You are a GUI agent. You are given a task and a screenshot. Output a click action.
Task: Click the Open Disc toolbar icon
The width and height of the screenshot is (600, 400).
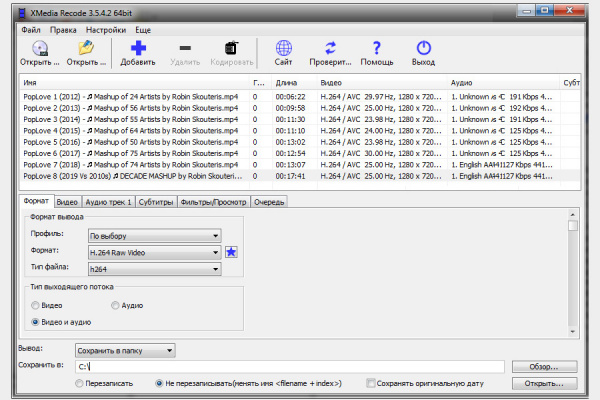click(40, 49)
